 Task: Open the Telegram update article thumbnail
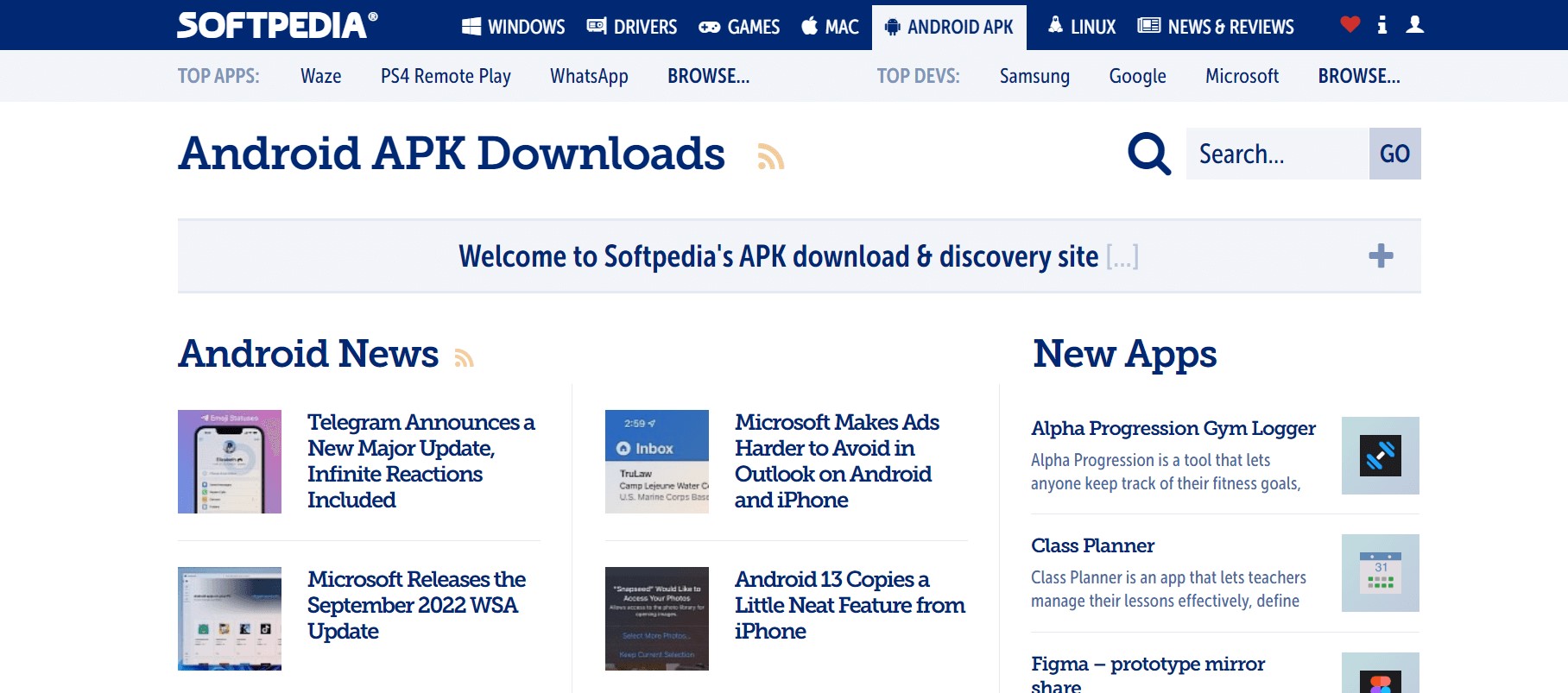click(x=230, y=462)
